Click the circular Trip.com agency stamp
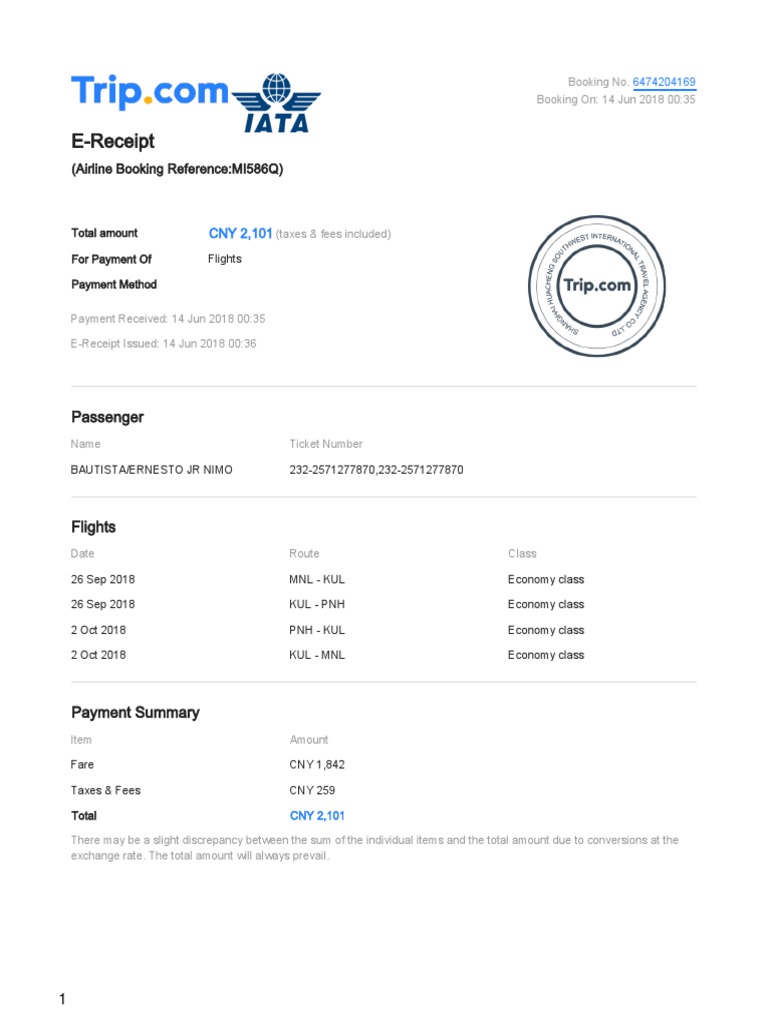768x1024 pixels. click(x=597, y=285)
